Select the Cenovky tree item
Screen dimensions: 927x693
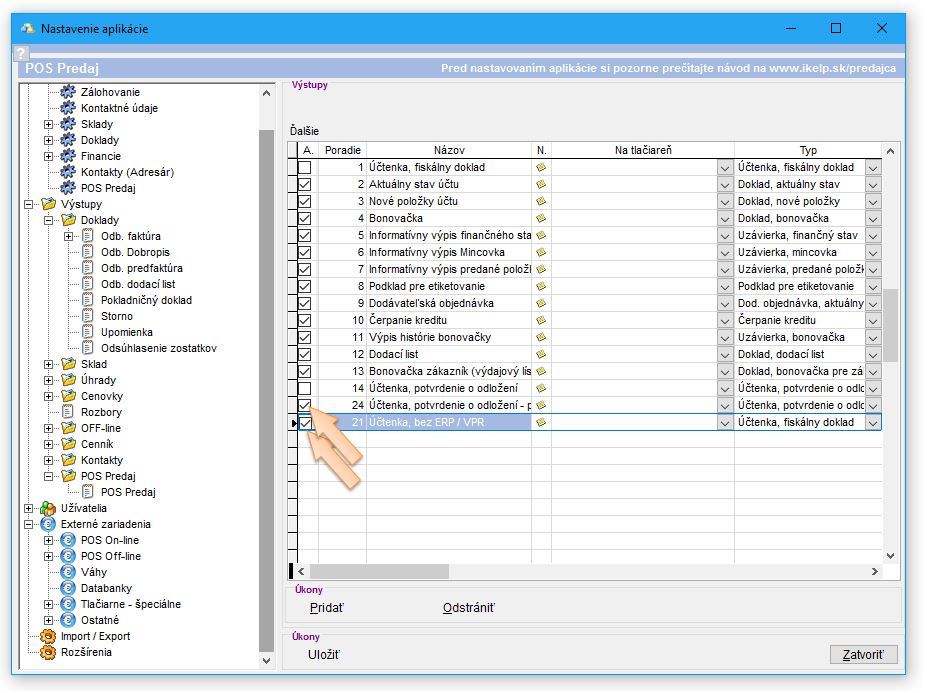coord(102,396)
